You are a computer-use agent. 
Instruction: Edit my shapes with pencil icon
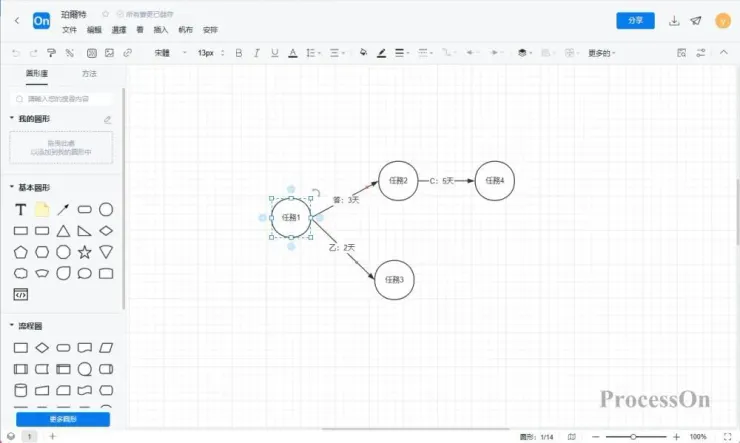(x=108, y=120)
